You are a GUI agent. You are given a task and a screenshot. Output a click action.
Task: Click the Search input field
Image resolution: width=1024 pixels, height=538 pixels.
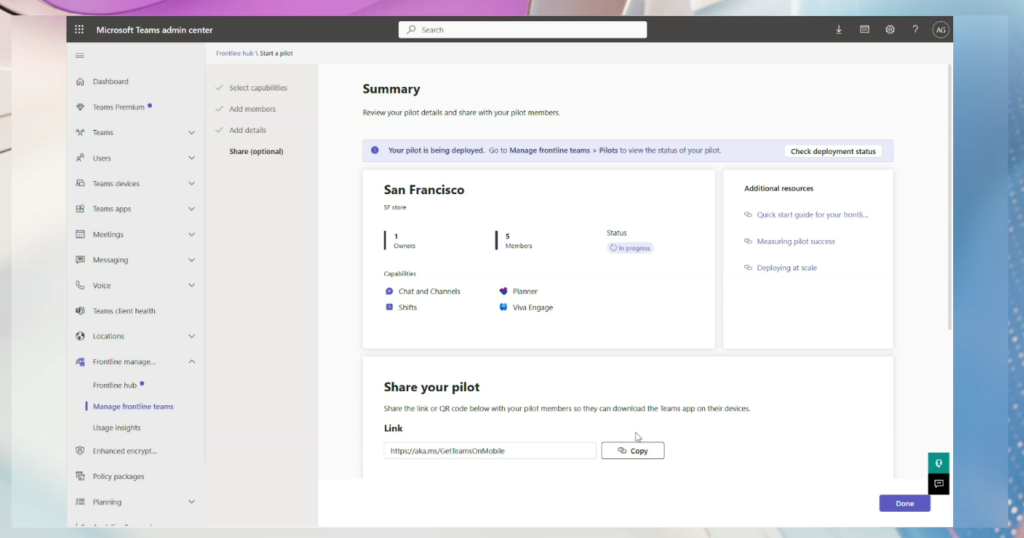pos(522,30)
